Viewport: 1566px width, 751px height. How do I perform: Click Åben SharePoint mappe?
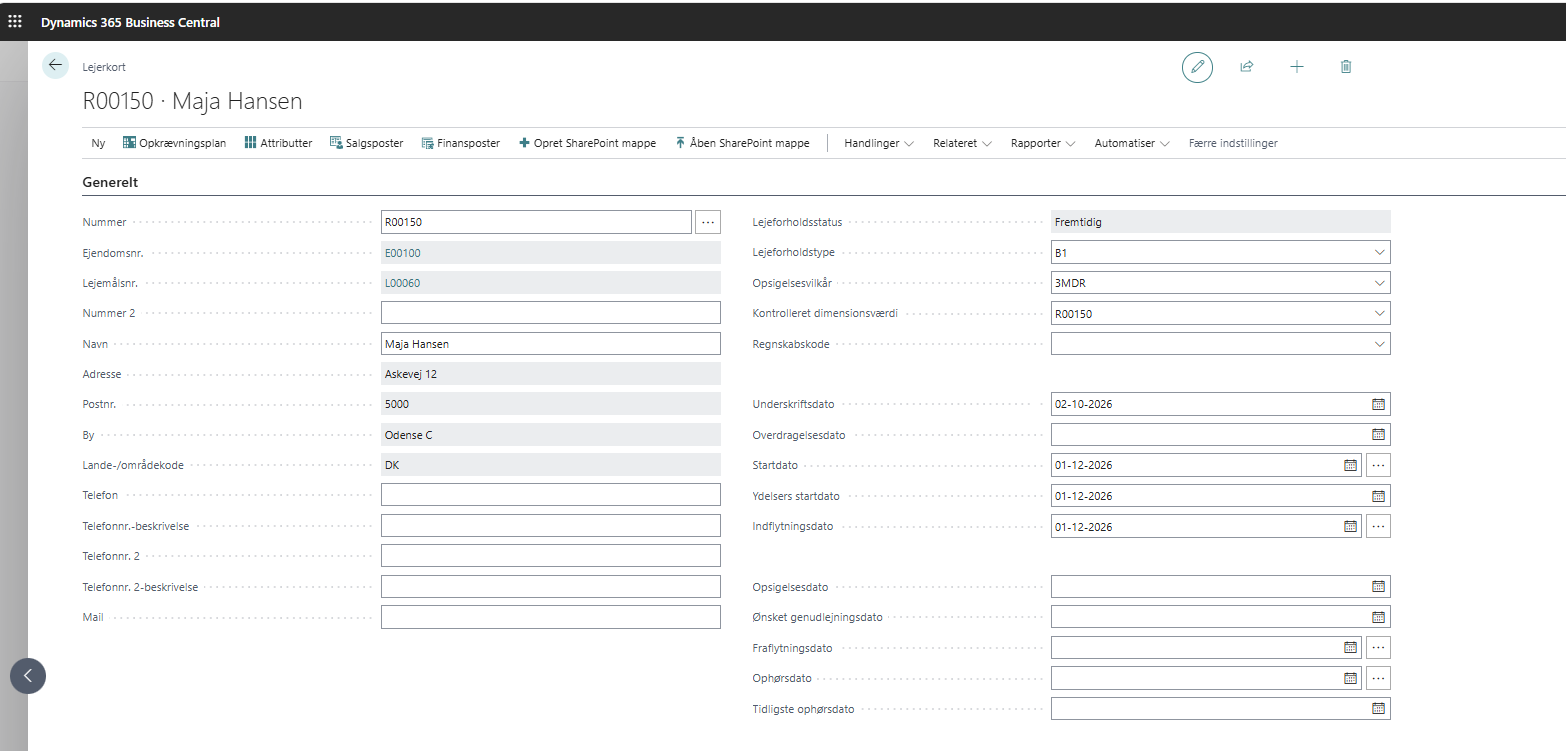742,143
